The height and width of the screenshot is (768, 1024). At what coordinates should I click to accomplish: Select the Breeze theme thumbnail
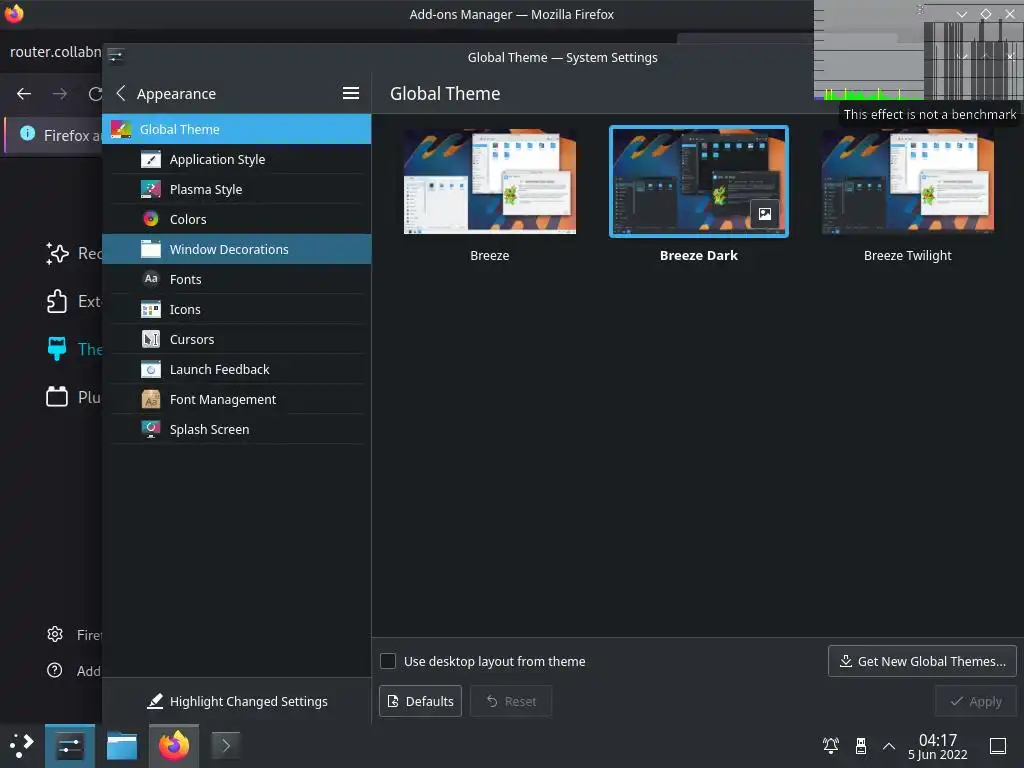pyautogui.click(x=490, y=182)
